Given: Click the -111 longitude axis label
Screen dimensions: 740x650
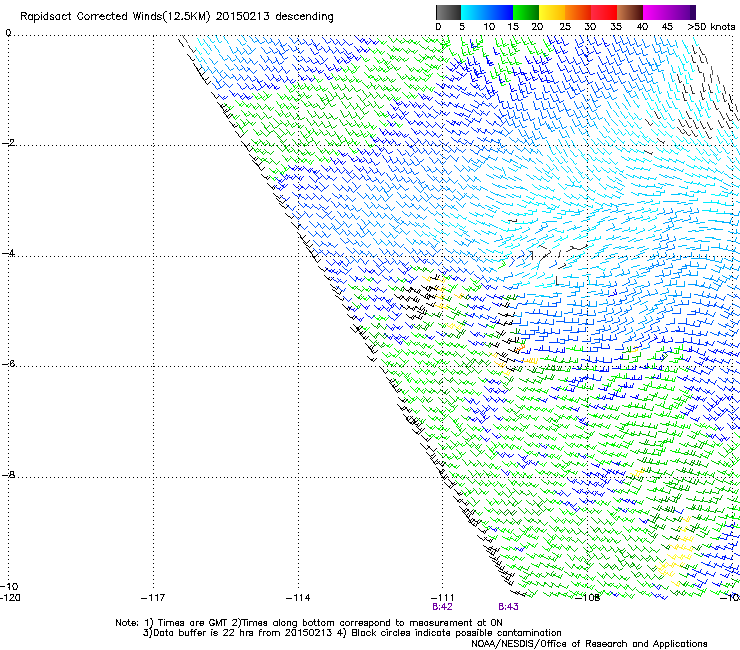Looking at the screenshot, I should (442, 598).
